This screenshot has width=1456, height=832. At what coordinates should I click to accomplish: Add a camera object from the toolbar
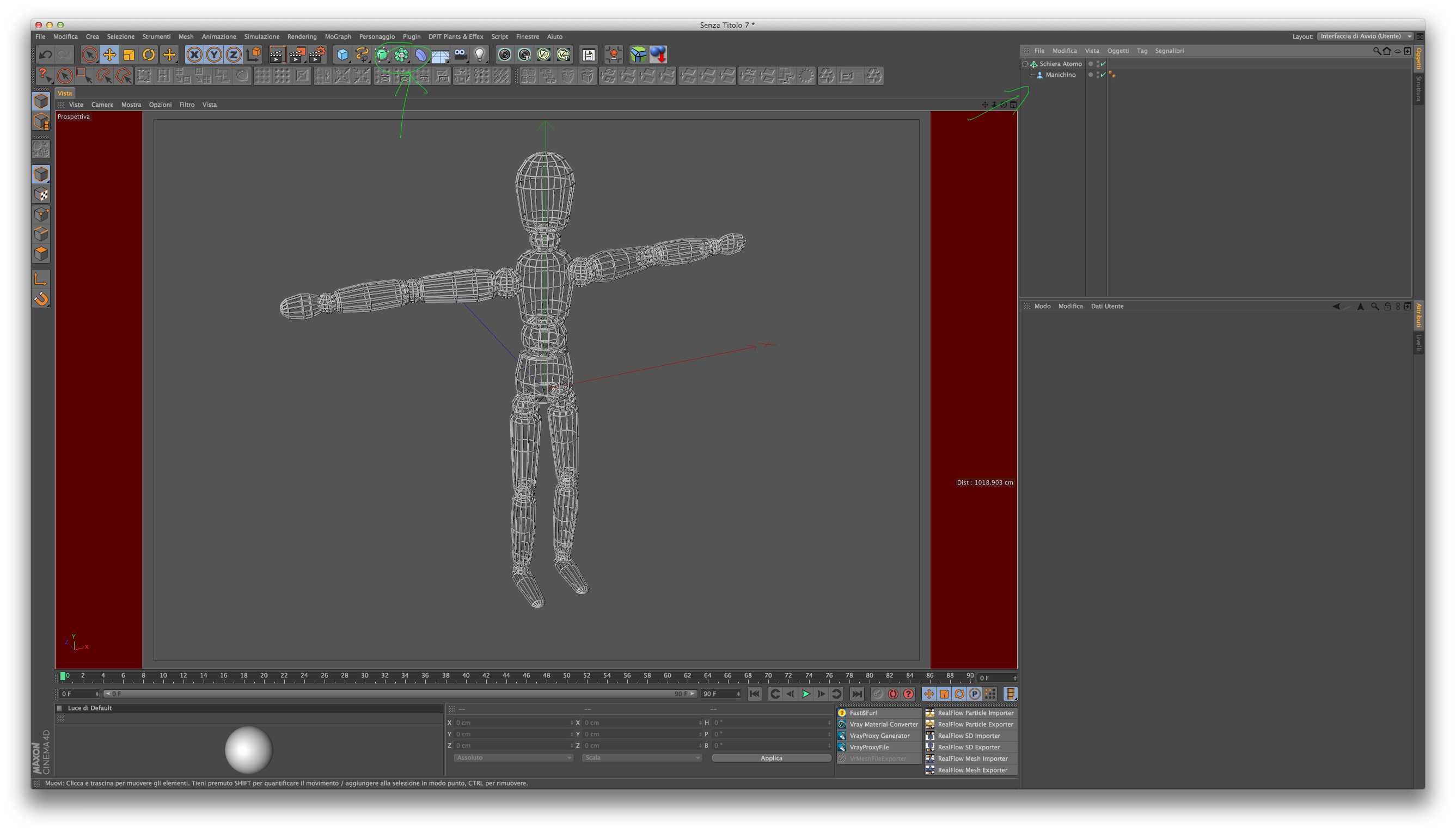click(x=460, y=55)
